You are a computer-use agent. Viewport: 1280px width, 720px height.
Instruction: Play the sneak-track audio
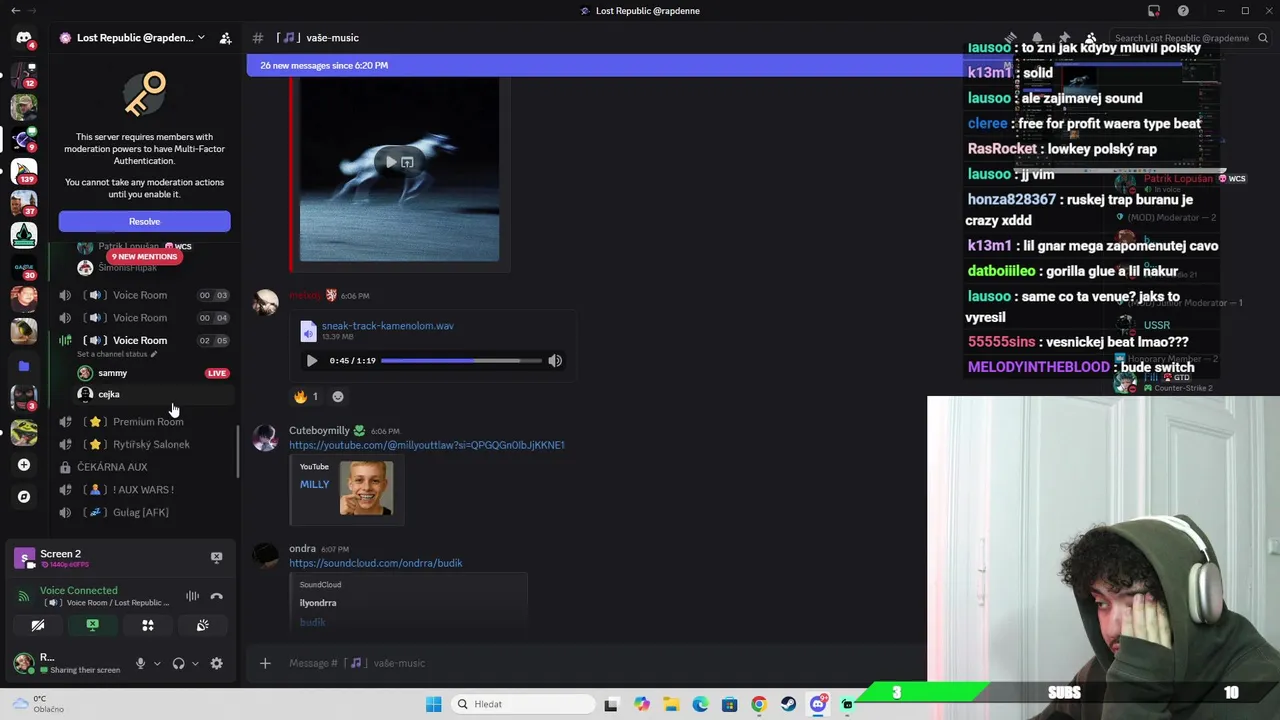point(312,361)
